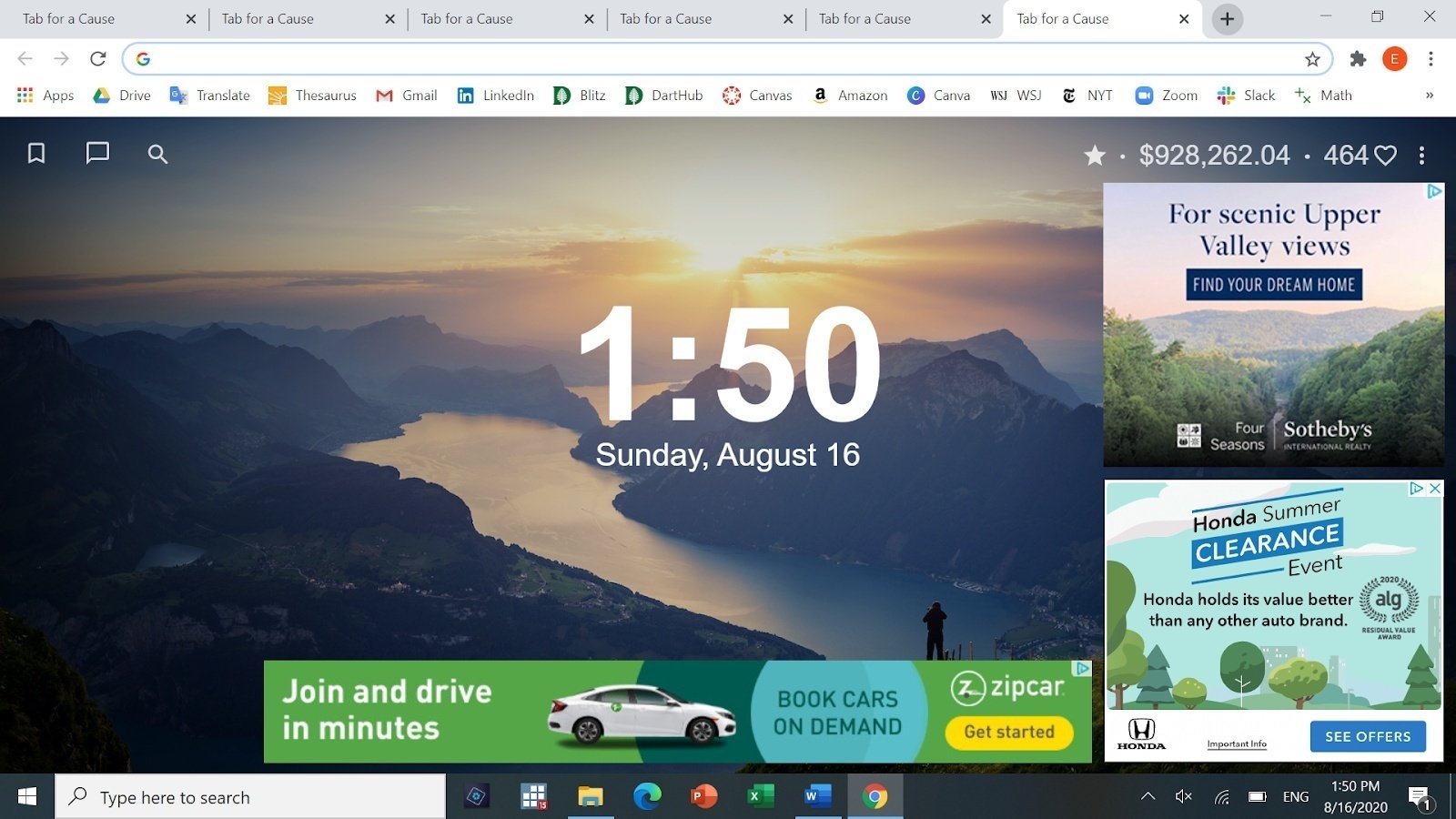Expand the bookmarks bar overflow chevron
The height and width of the screenshot is (819, 1456).
click(x=1429, y=95)
